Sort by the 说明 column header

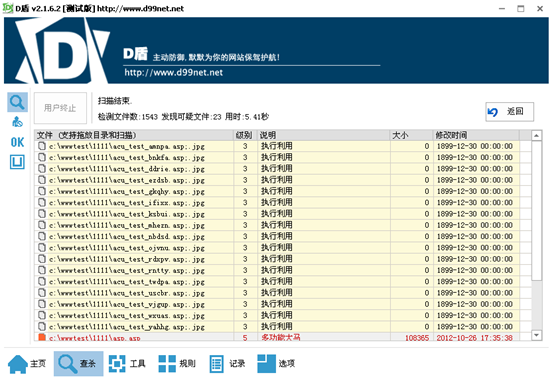[x=323, y=135]
